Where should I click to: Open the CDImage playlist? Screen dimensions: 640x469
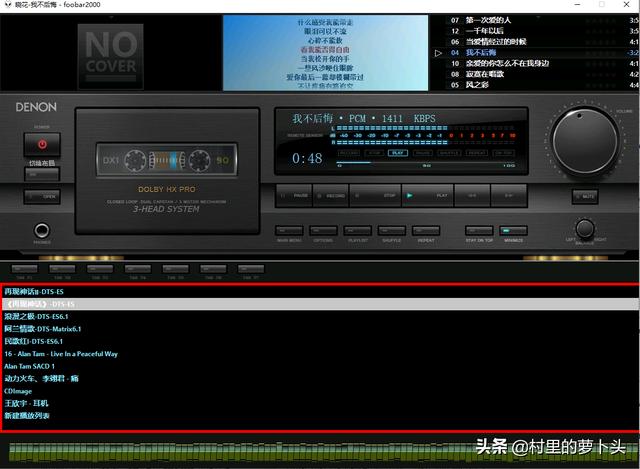[x=320, y=391]
